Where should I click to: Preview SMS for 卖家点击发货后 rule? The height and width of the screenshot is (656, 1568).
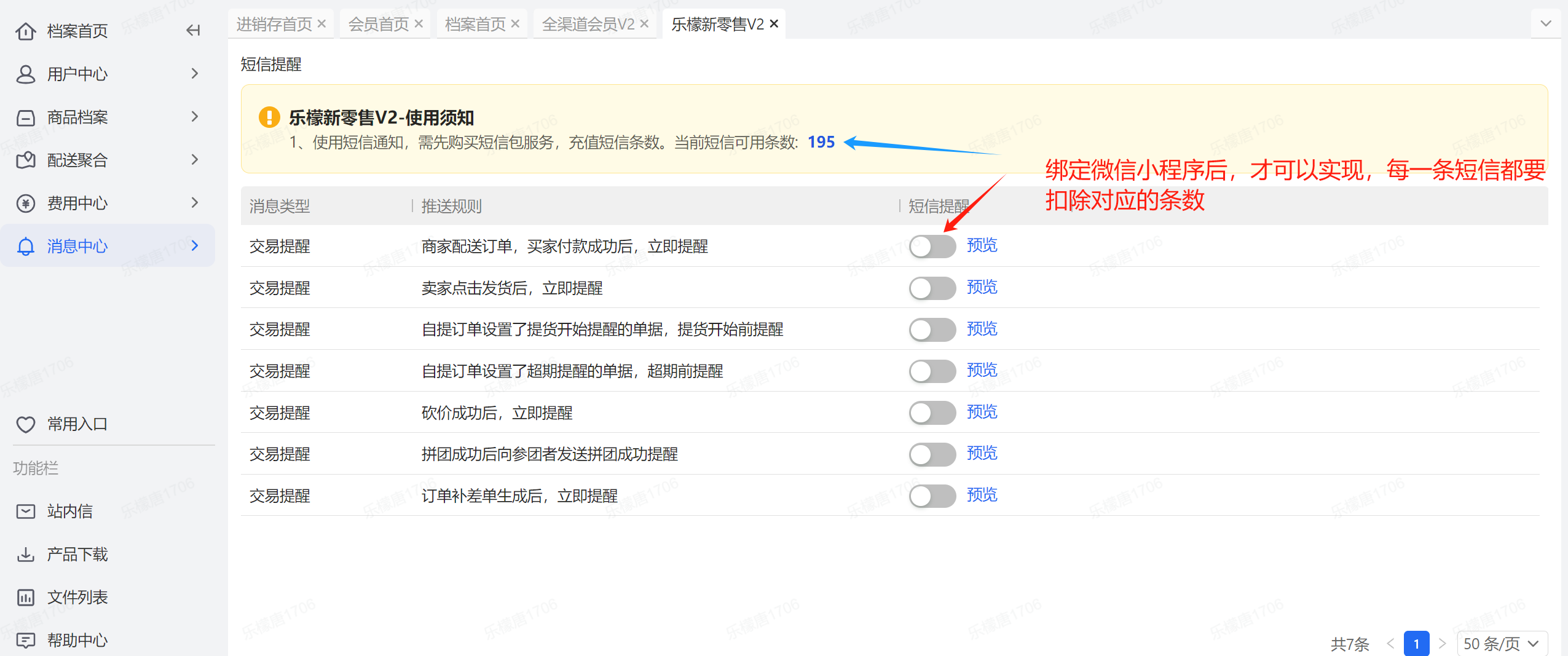pos(982,287)
